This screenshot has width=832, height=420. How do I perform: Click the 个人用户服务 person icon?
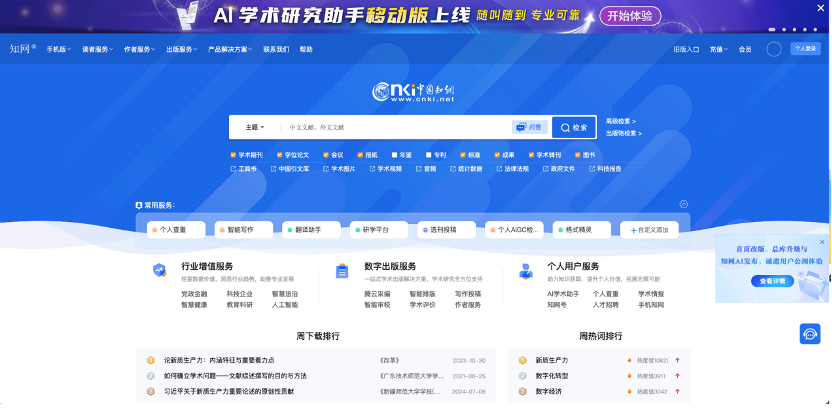(525, 271)
